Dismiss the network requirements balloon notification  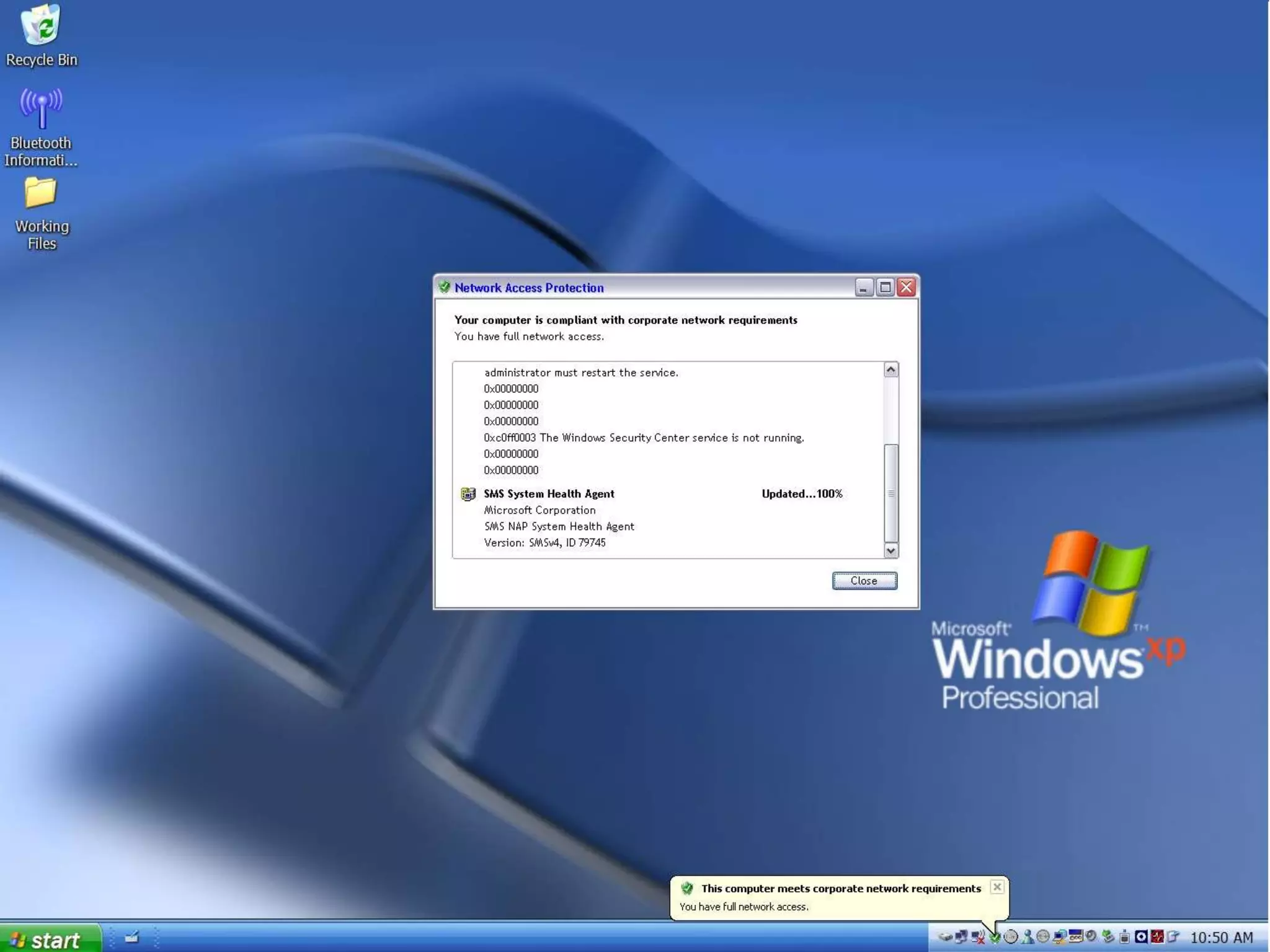(x=997, y=887)
